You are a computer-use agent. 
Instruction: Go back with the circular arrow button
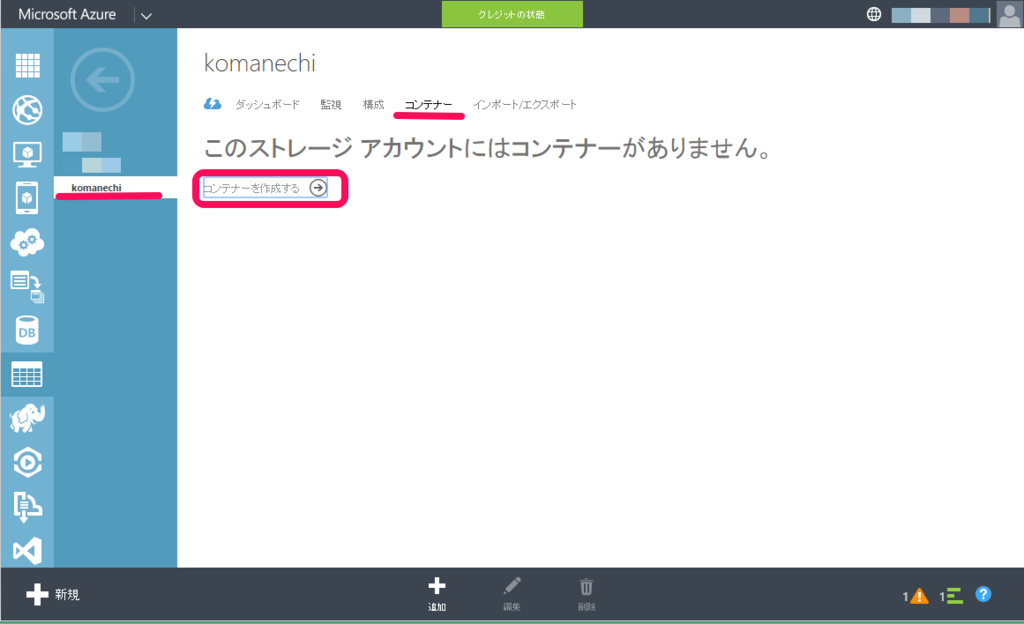tap(103, 80)
